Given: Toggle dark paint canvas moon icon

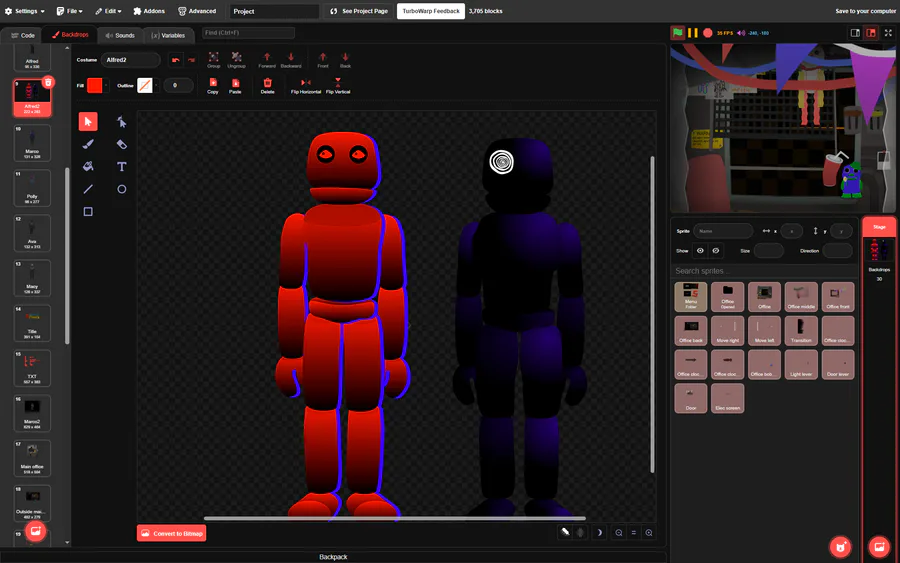Looking at the screenshot, I should click(599, 533).
